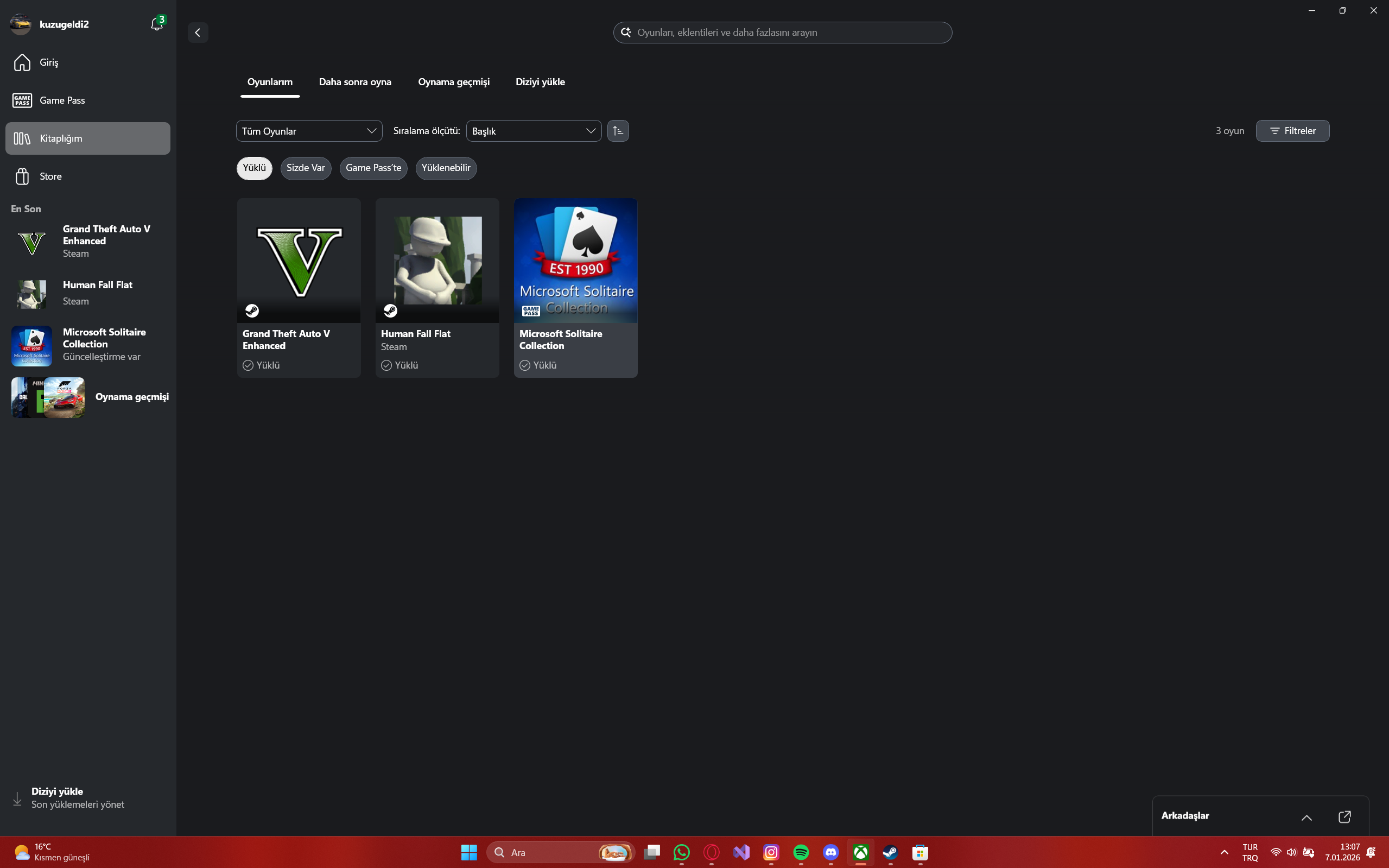Open the weather widget showing 16°C

52,852
